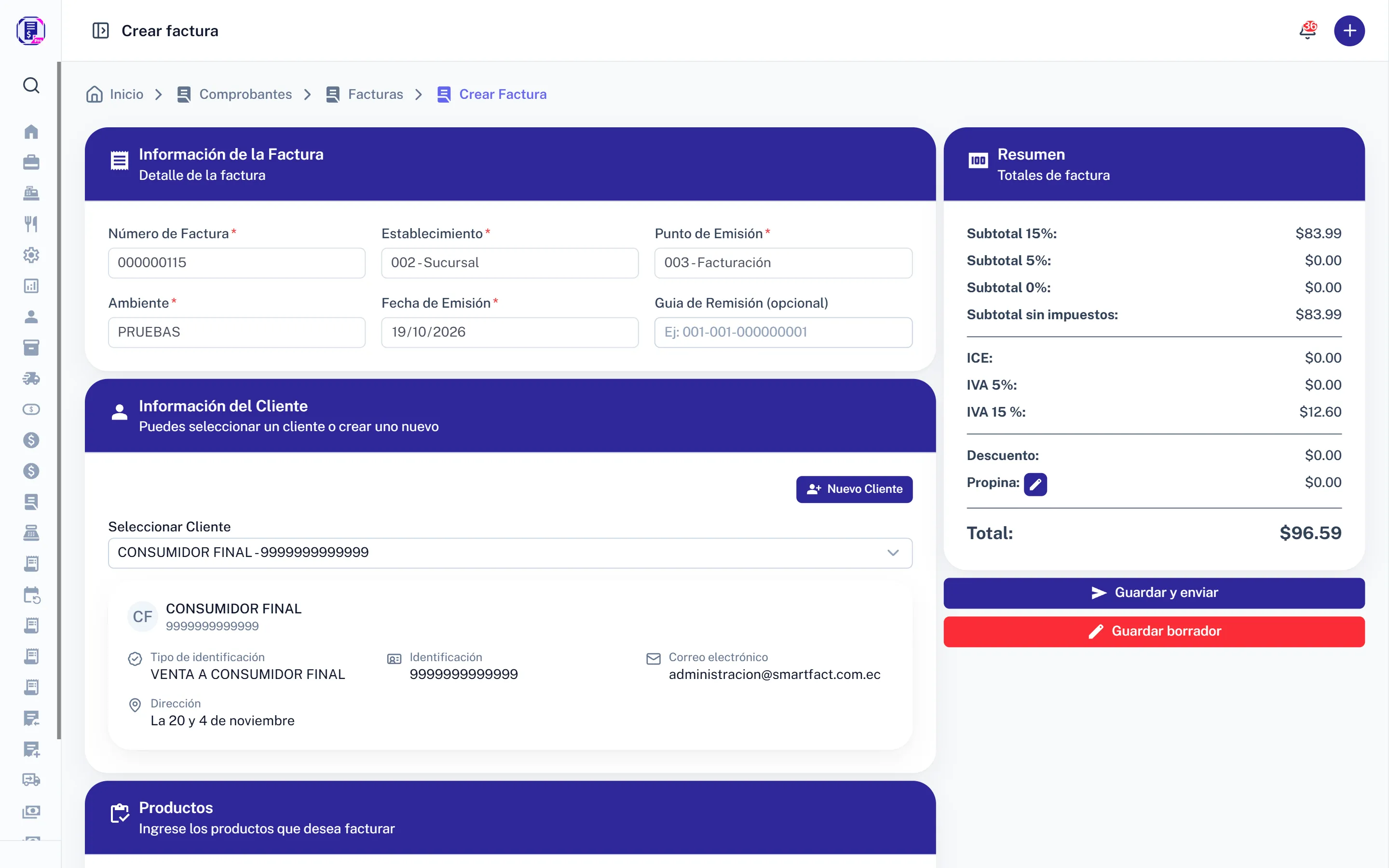Open the archive box sidebar icon
1389x868 pixels.
[x=31, y=348]
